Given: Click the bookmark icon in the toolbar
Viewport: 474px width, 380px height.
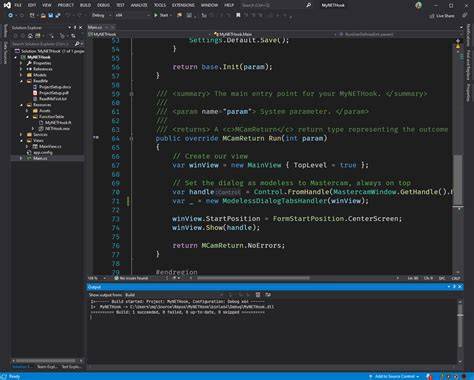Looking at the screenshot, I should click(x=238, y=15).
